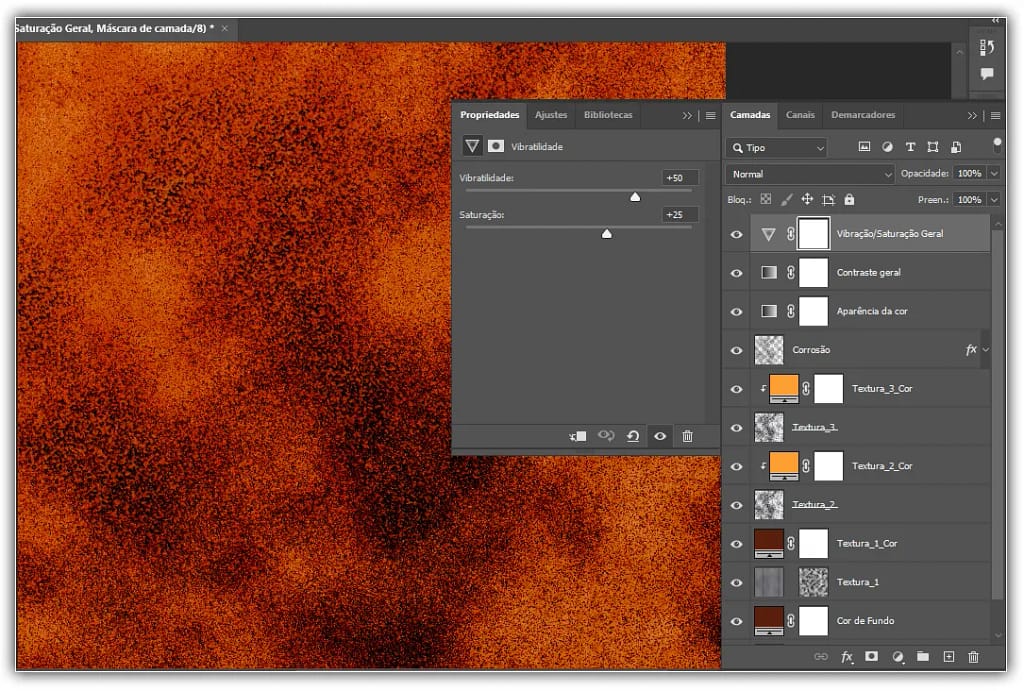Viewport: 1024px width, 691px height.
Task: Switch to the Bibliotecas tab
Action: tap(608, 114)
